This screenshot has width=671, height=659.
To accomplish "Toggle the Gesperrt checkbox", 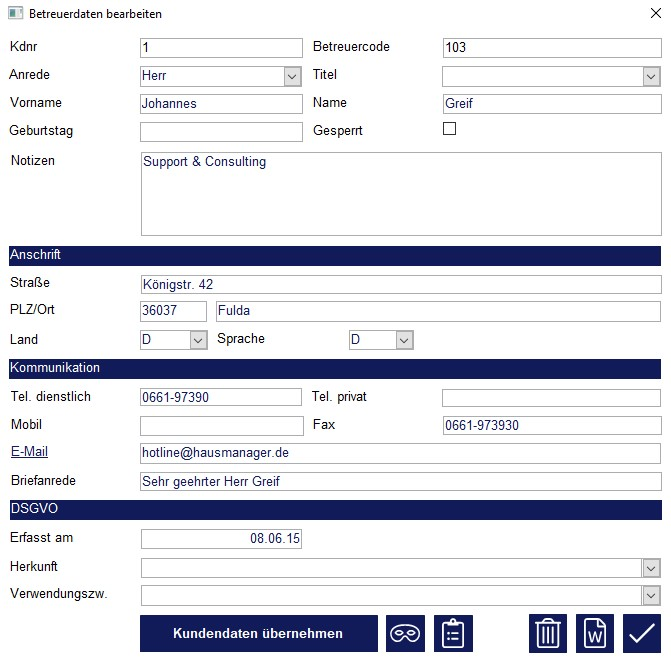I will click(449, 129).
